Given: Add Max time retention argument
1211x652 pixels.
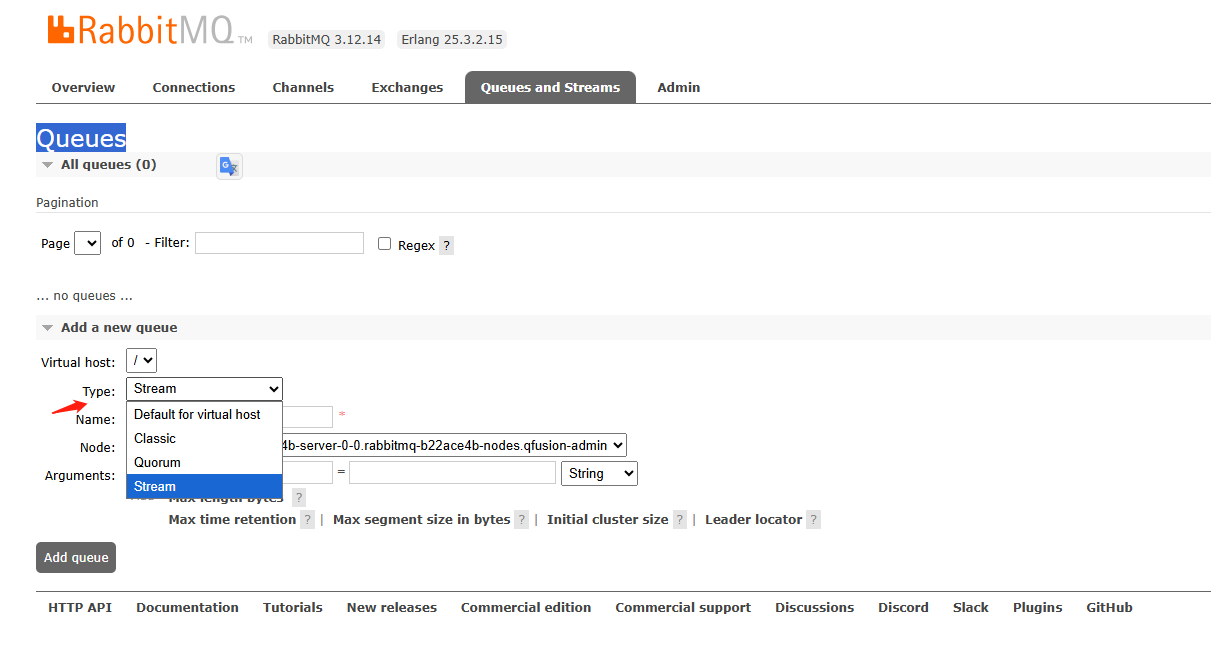Looking at the screenshot, I should tap(232, 519).
